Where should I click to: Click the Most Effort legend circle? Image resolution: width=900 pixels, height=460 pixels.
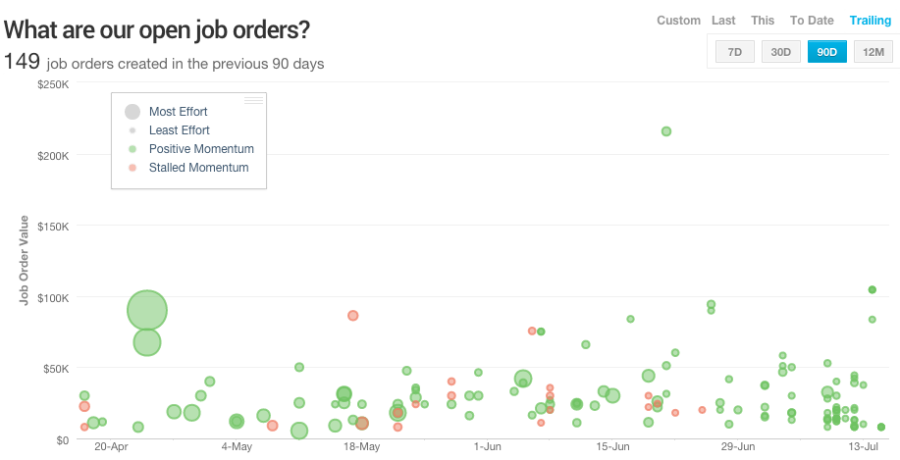pyautogui.click(x=132, y=112)
